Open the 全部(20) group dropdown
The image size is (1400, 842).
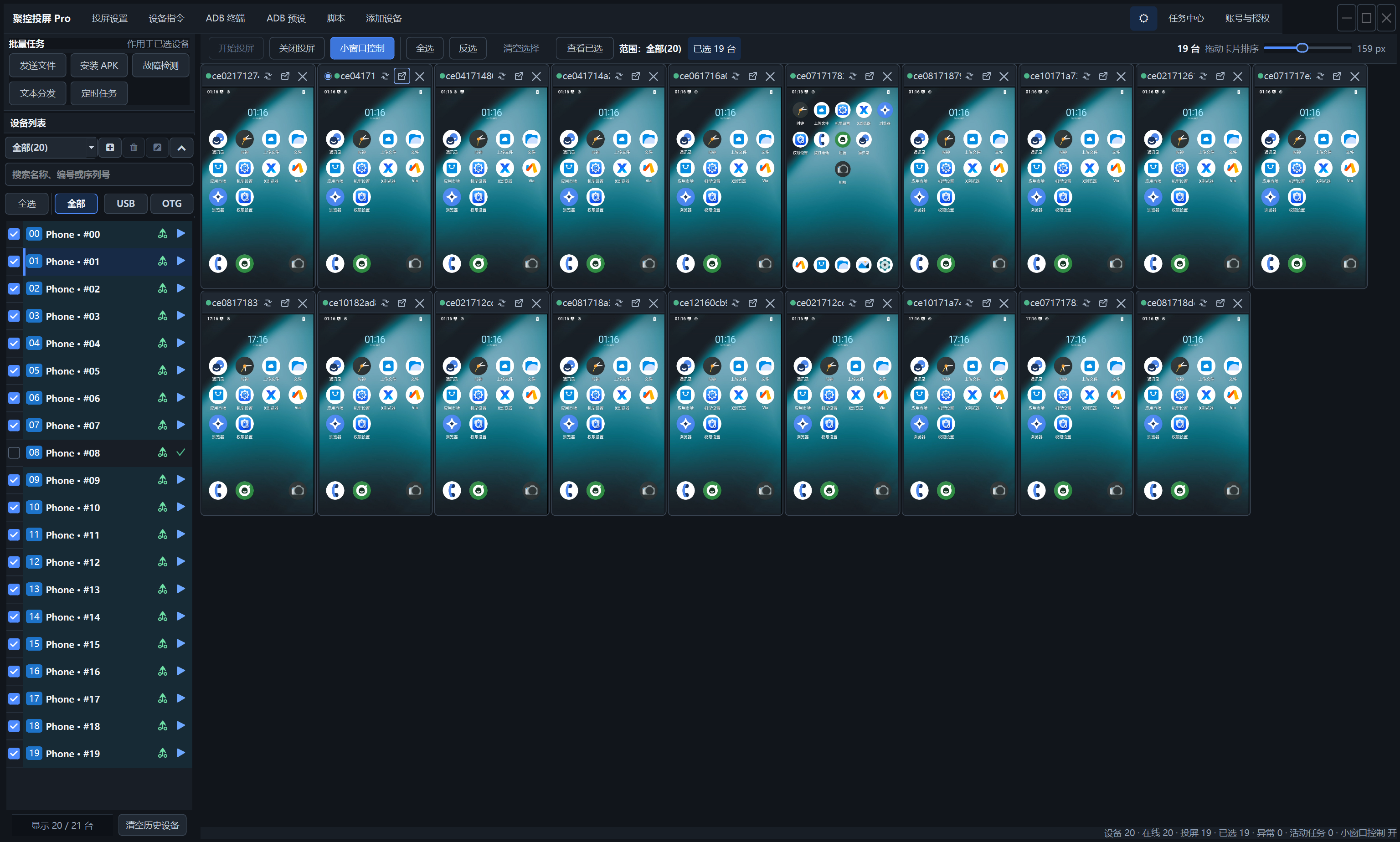click(51, 148)
